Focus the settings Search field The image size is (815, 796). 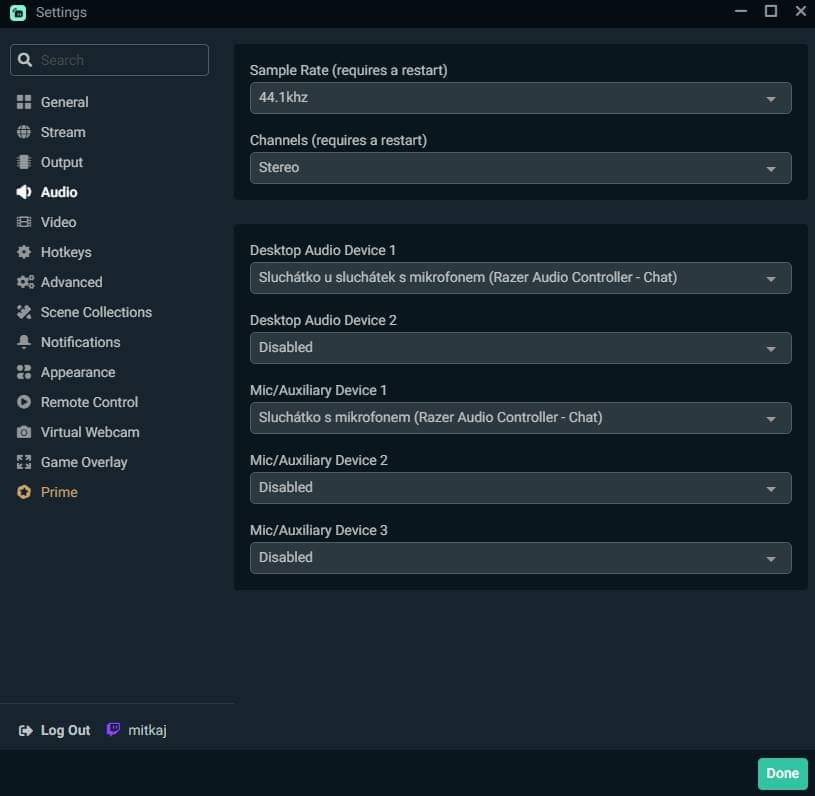click(x=120, y=60)
